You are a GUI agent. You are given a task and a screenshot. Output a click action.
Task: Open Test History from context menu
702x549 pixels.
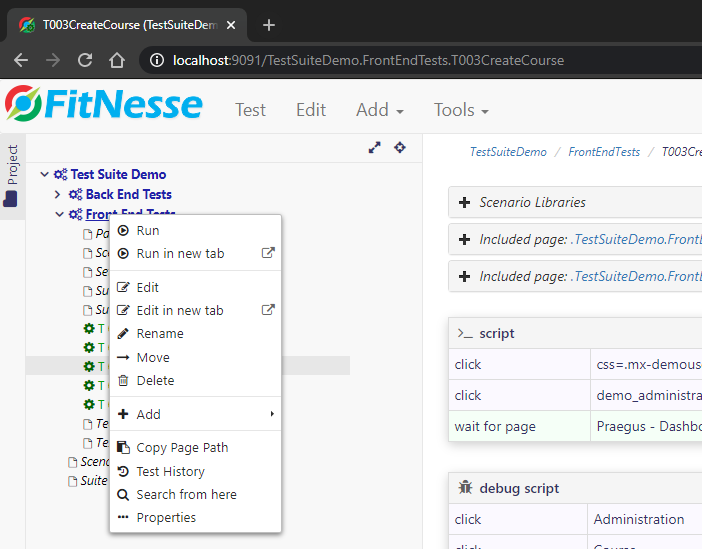[195, 471]
